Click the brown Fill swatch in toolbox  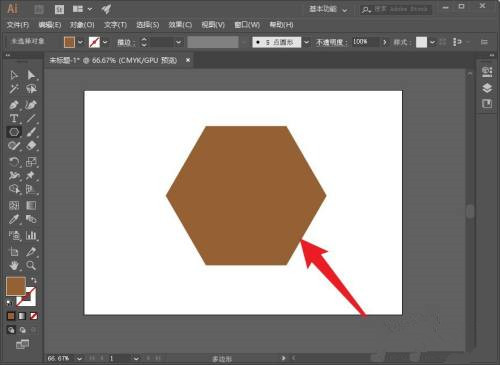click(x=16, y=286)
